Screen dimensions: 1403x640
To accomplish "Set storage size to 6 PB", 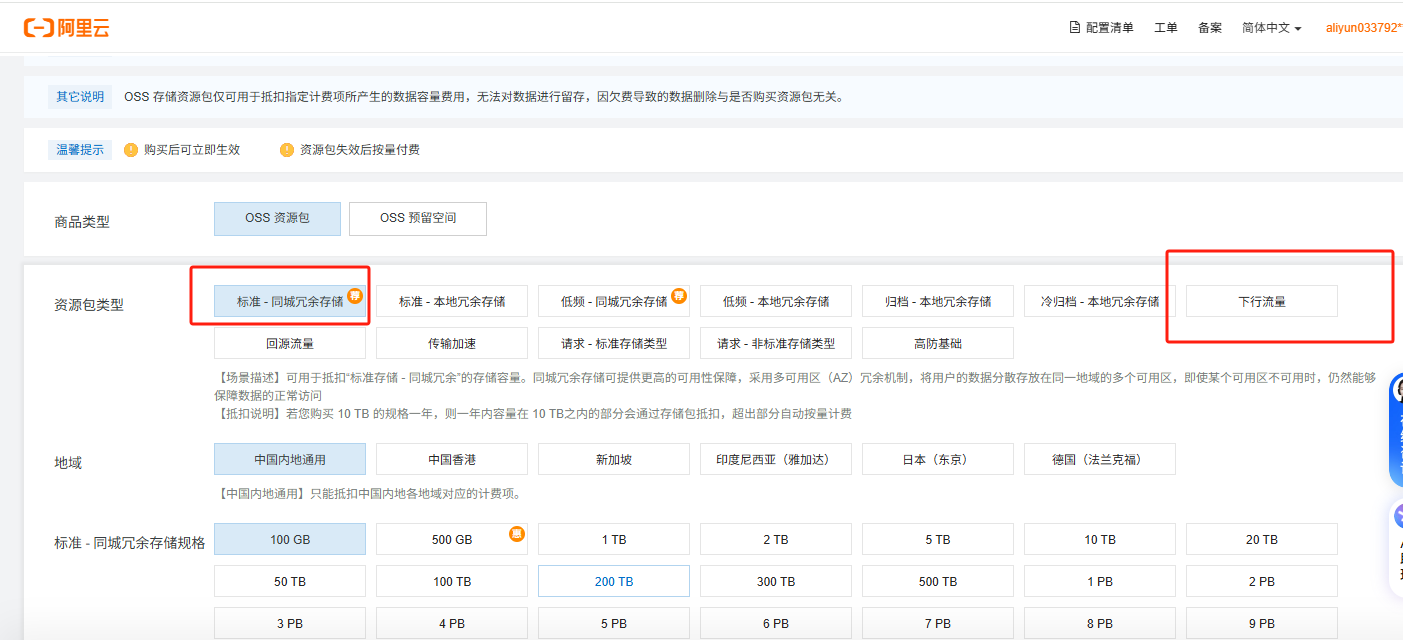I will pyautogui.click(x=776, y=623).
